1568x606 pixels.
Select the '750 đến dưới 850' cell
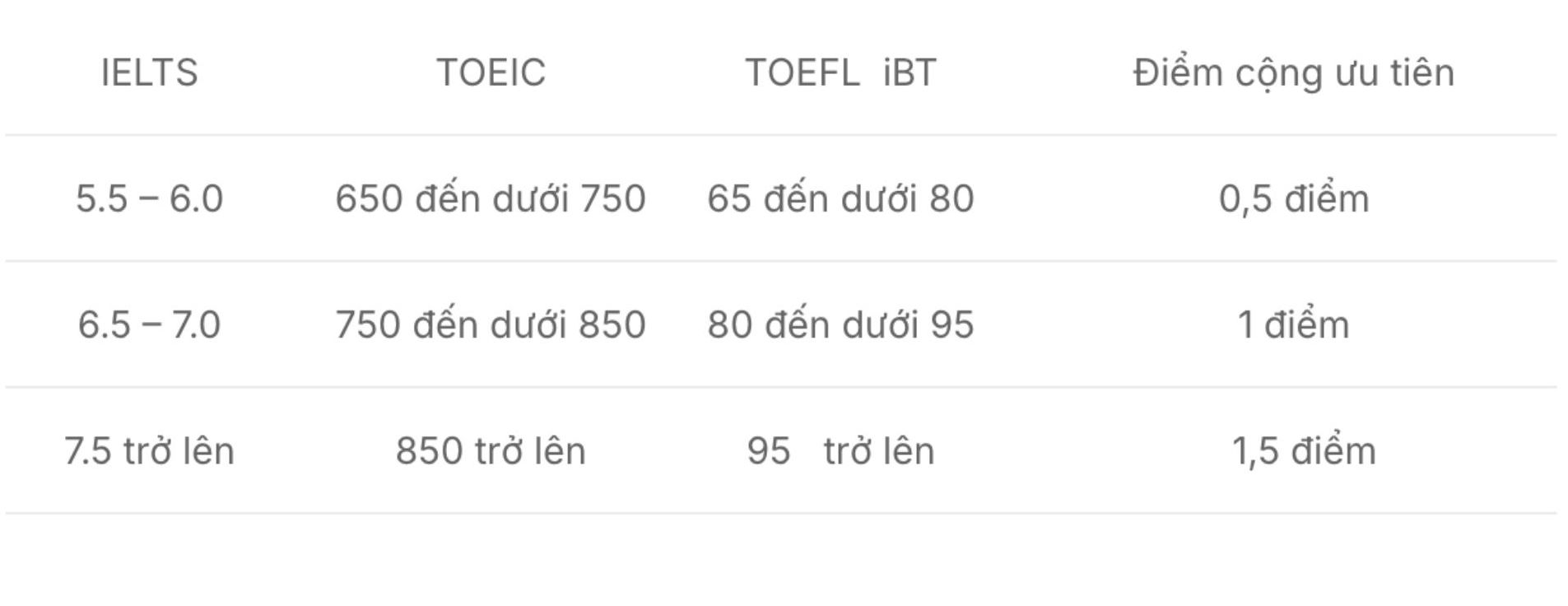(x=491, y=324)
